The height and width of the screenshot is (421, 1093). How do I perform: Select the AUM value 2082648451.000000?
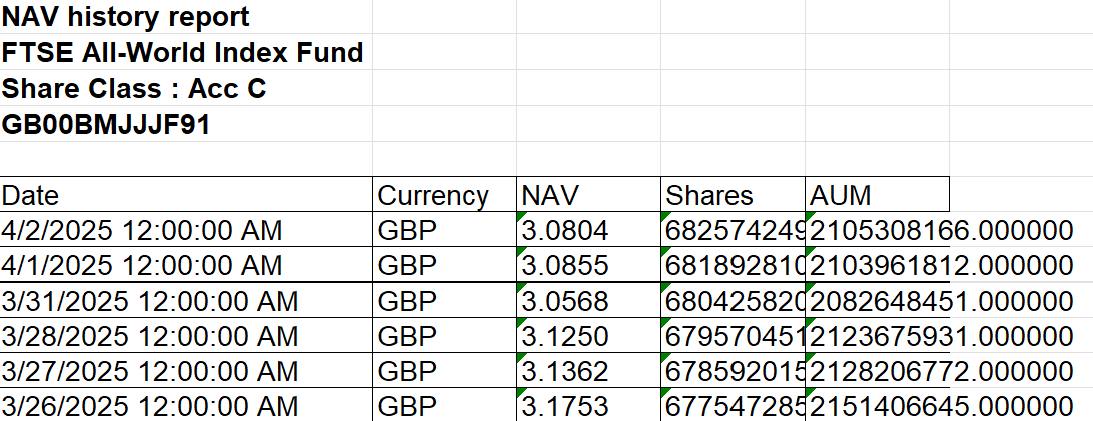[x=877, y=300]
